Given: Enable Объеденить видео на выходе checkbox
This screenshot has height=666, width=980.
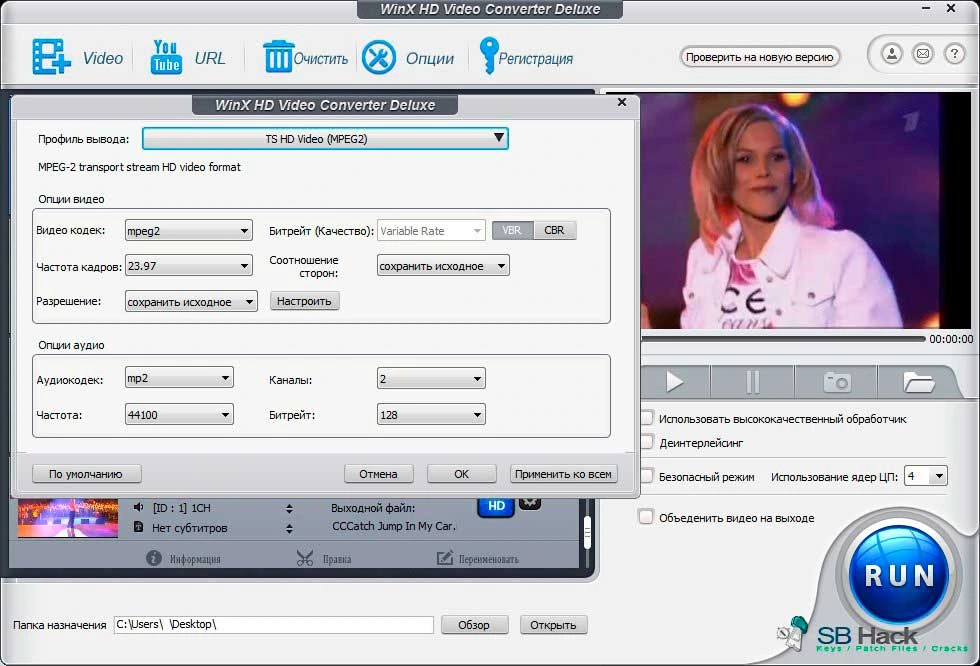Looking at the screenshot, I should click(x=646, y=517).
